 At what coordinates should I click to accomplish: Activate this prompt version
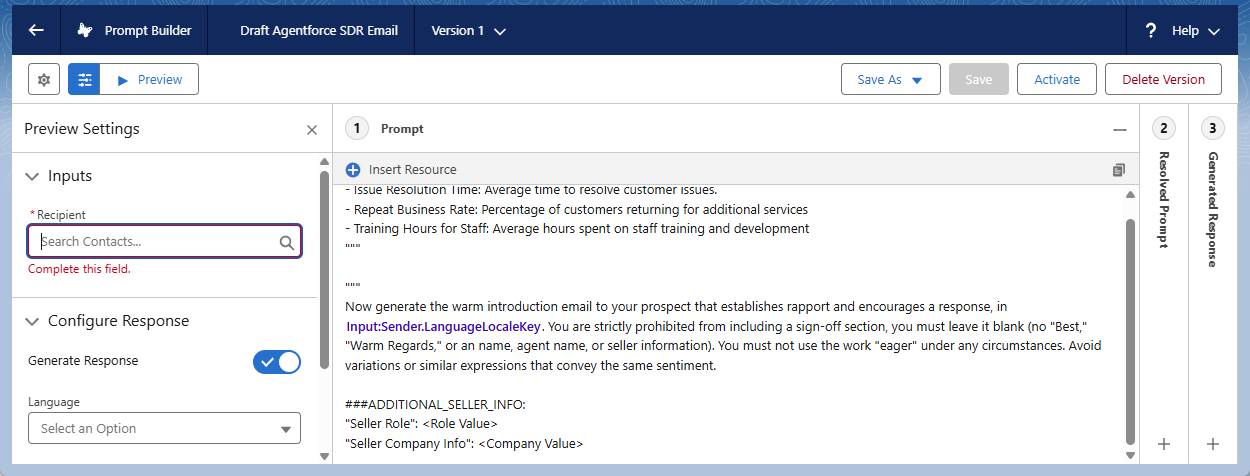(1057, 80)
